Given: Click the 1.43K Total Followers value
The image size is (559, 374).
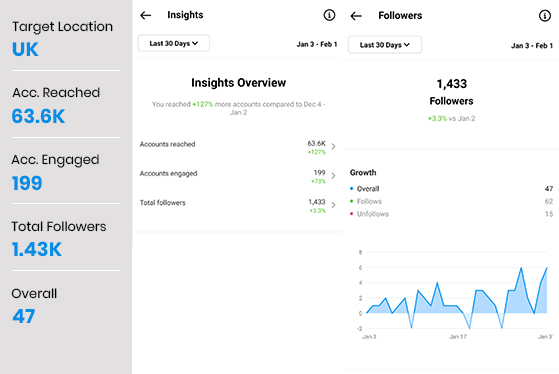Looking at the screenshot, I should click(37, 249).
